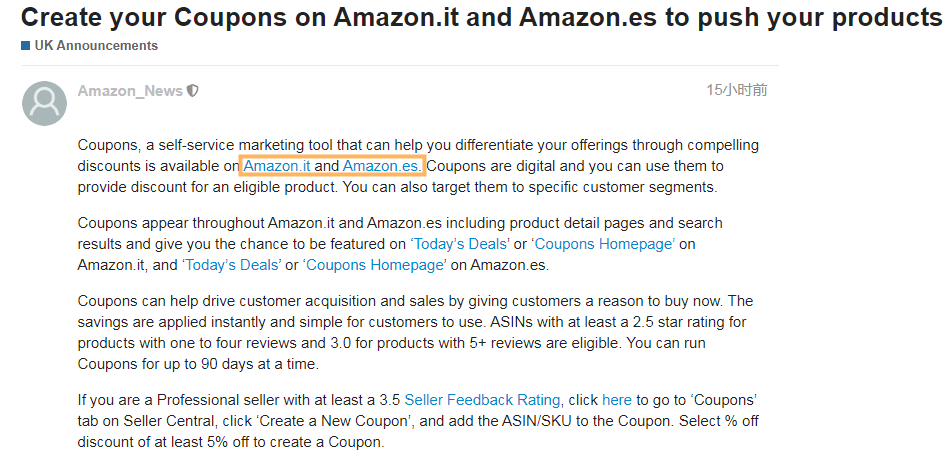Open 'Today's Deals' link for Amazon.it
This screenshot has width=946, height=456.
pos(461,244)
